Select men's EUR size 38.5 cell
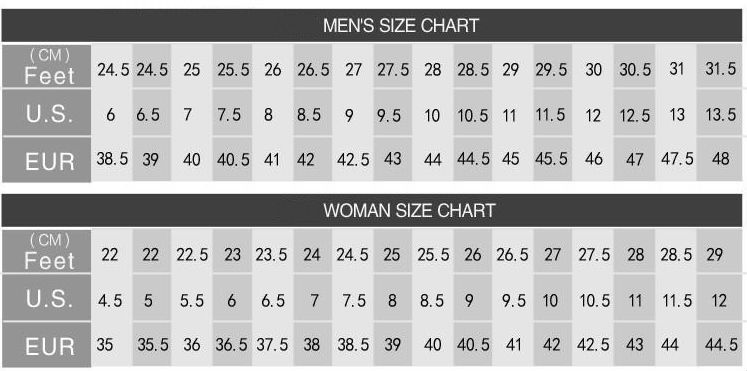This screenshot has width=747, height=371. coord(112,159)
